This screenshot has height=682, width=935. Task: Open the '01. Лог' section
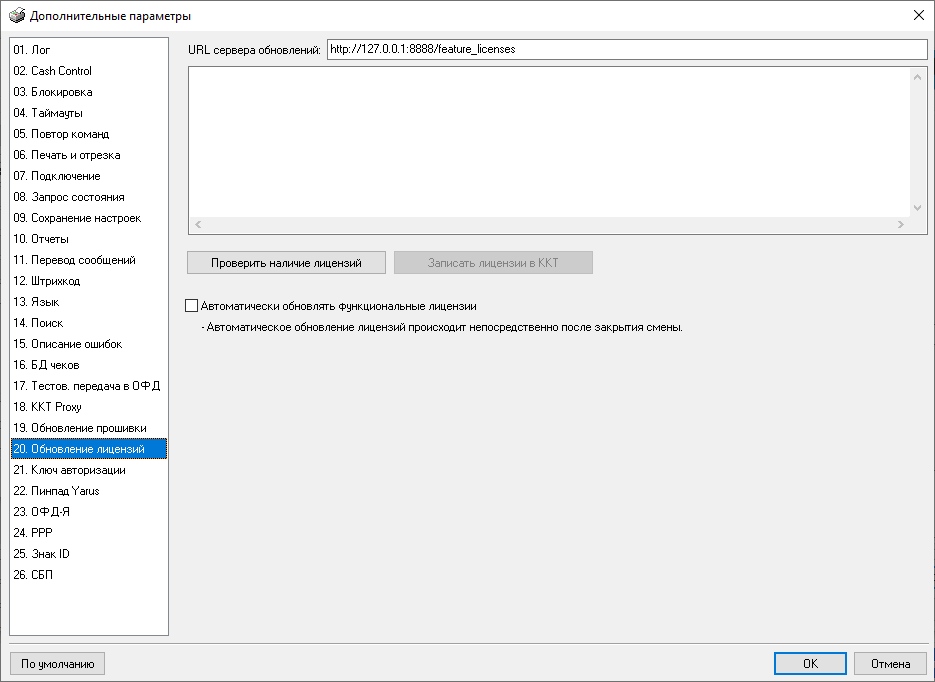pos(32,50)
